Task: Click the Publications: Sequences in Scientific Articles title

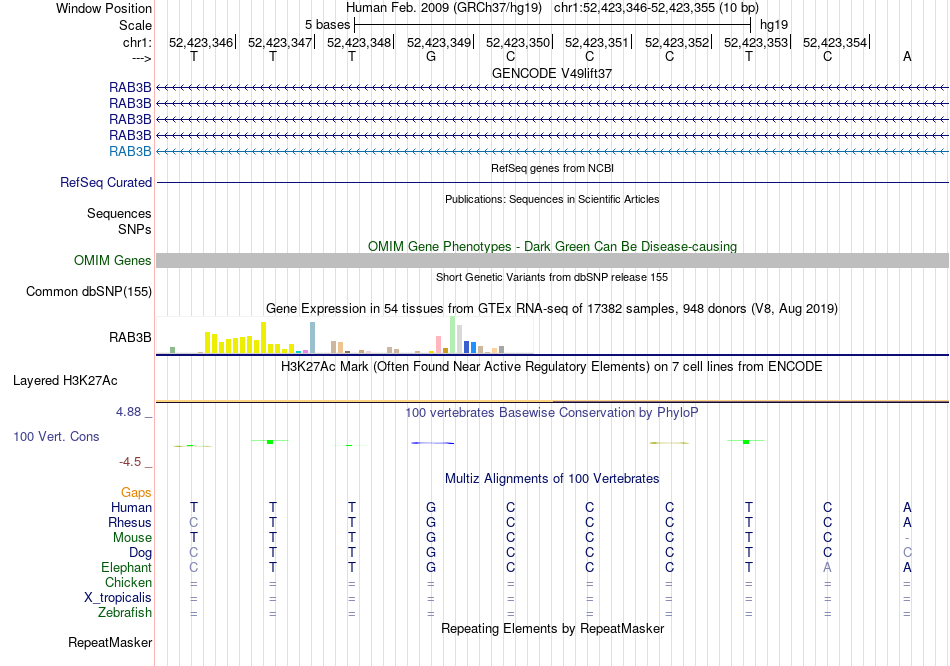Action: click(x=552, y=199)
